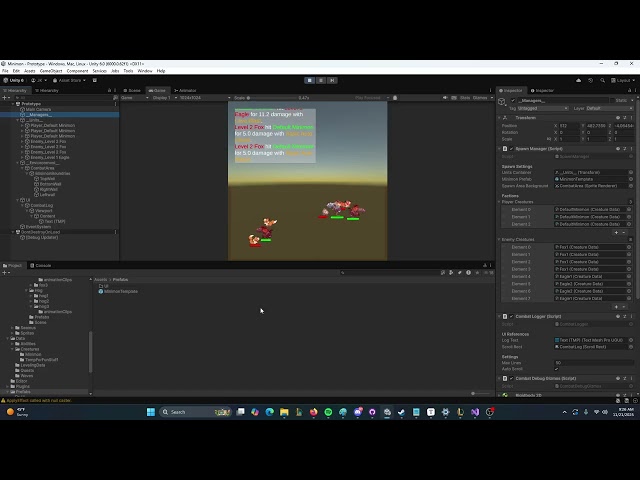The image size is (640, 480).
Task: Open object picker for Units Container field
Action: point(631,173)
